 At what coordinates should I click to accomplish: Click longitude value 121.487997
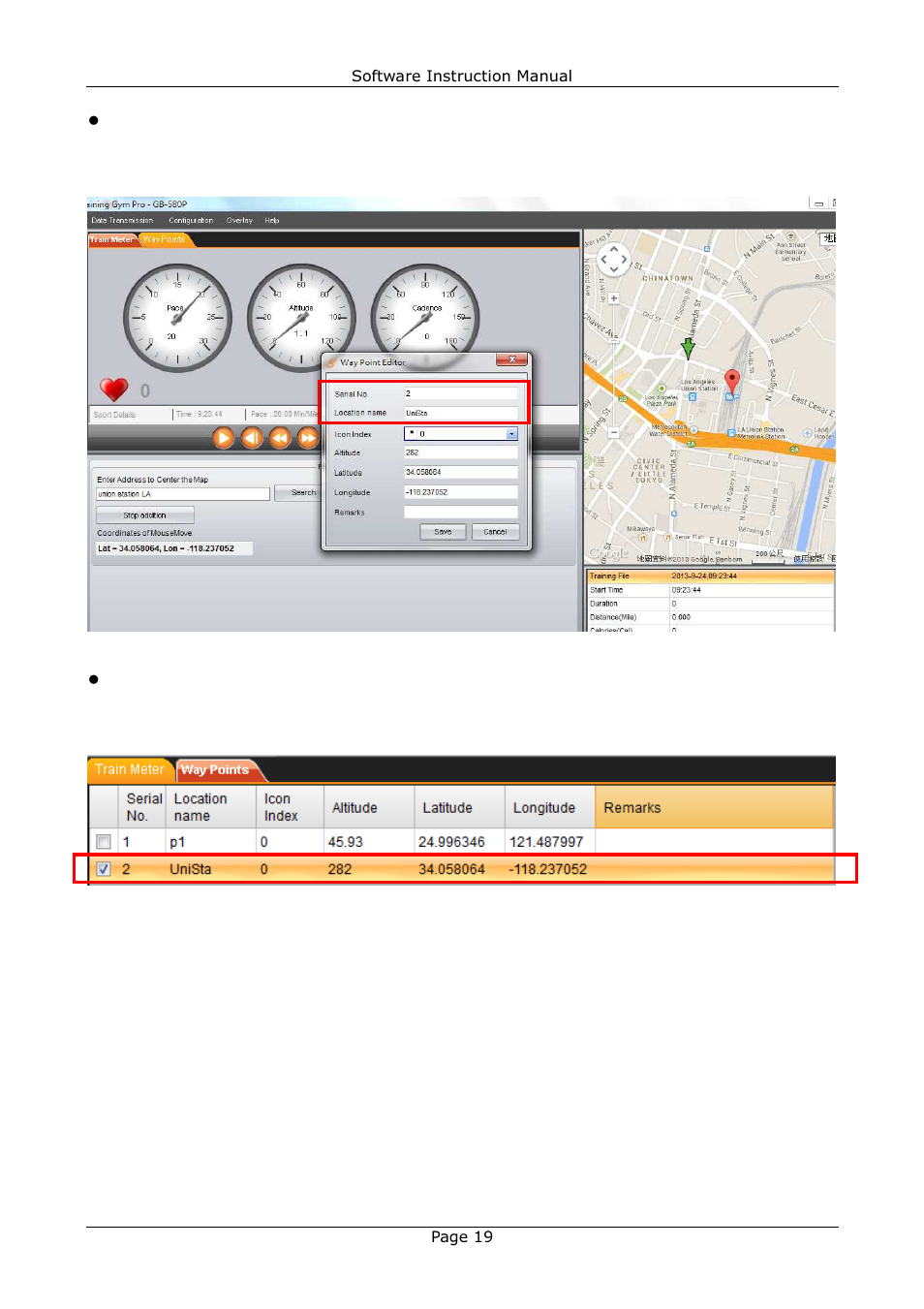coord(546,842)
